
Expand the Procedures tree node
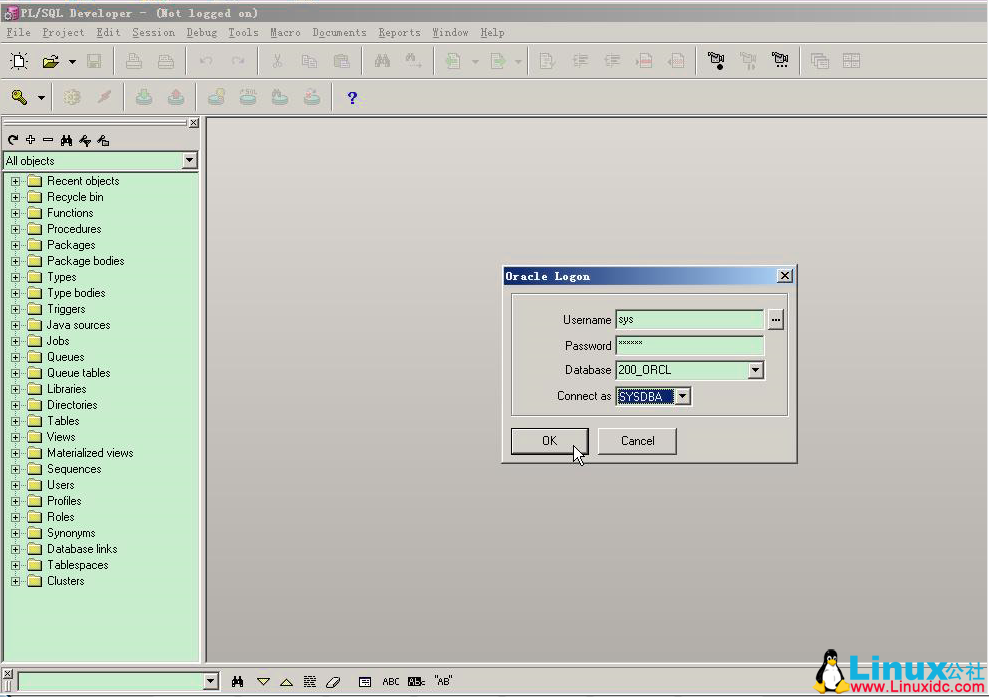click(16, 229)
